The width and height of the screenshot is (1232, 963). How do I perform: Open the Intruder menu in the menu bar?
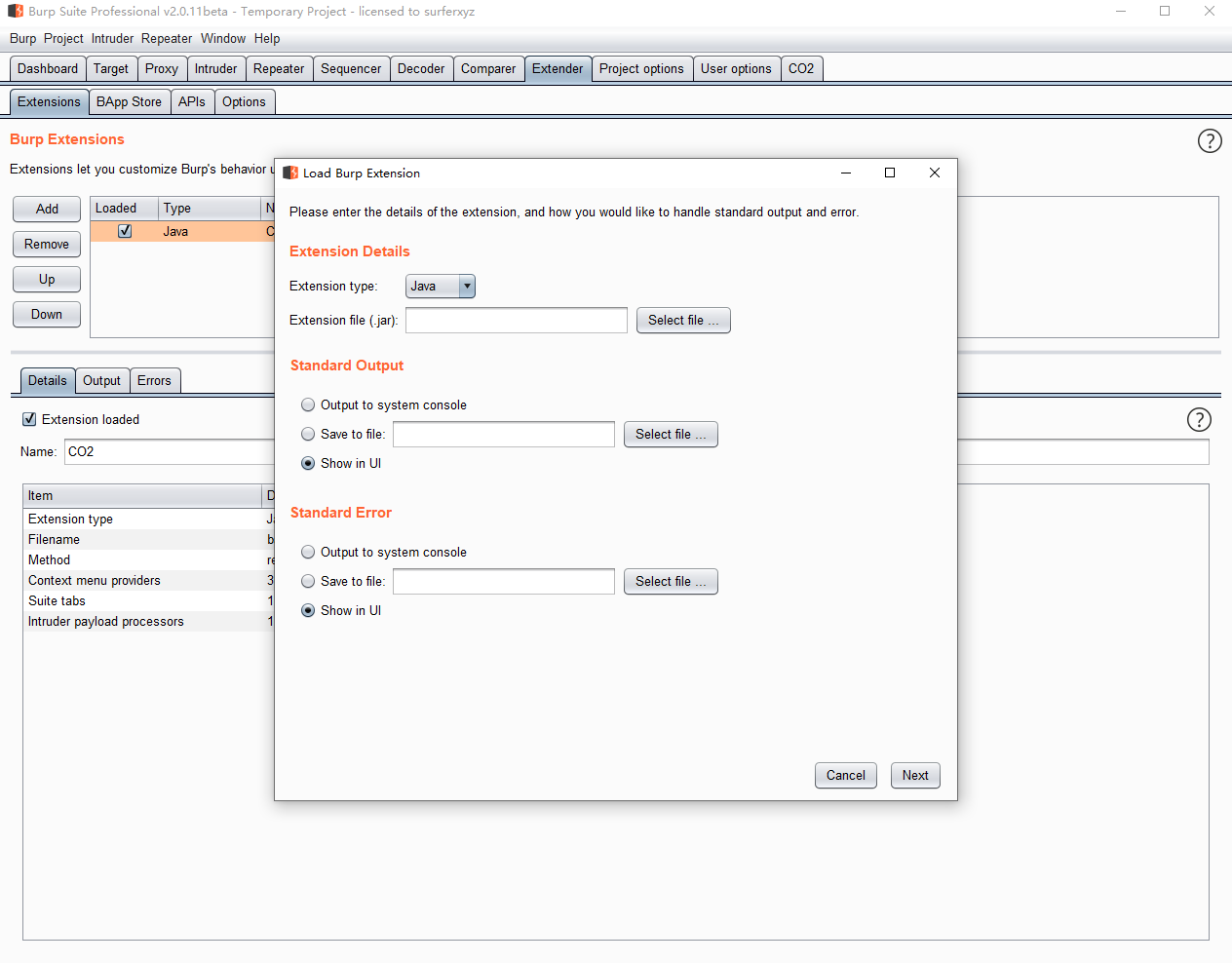coord(112,39)
